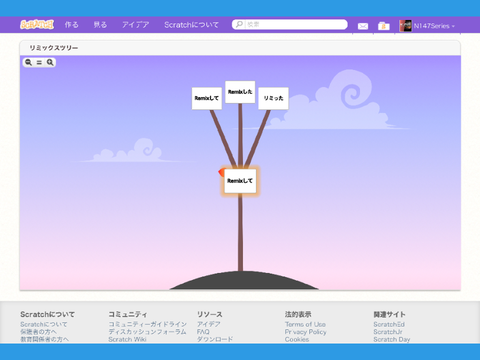
Task: Open ScratchEd footer link
Action: (x=389, y=324)
